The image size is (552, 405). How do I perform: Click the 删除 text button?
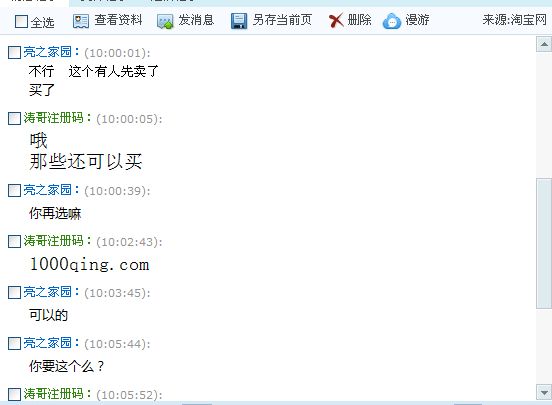click(359, 20)
